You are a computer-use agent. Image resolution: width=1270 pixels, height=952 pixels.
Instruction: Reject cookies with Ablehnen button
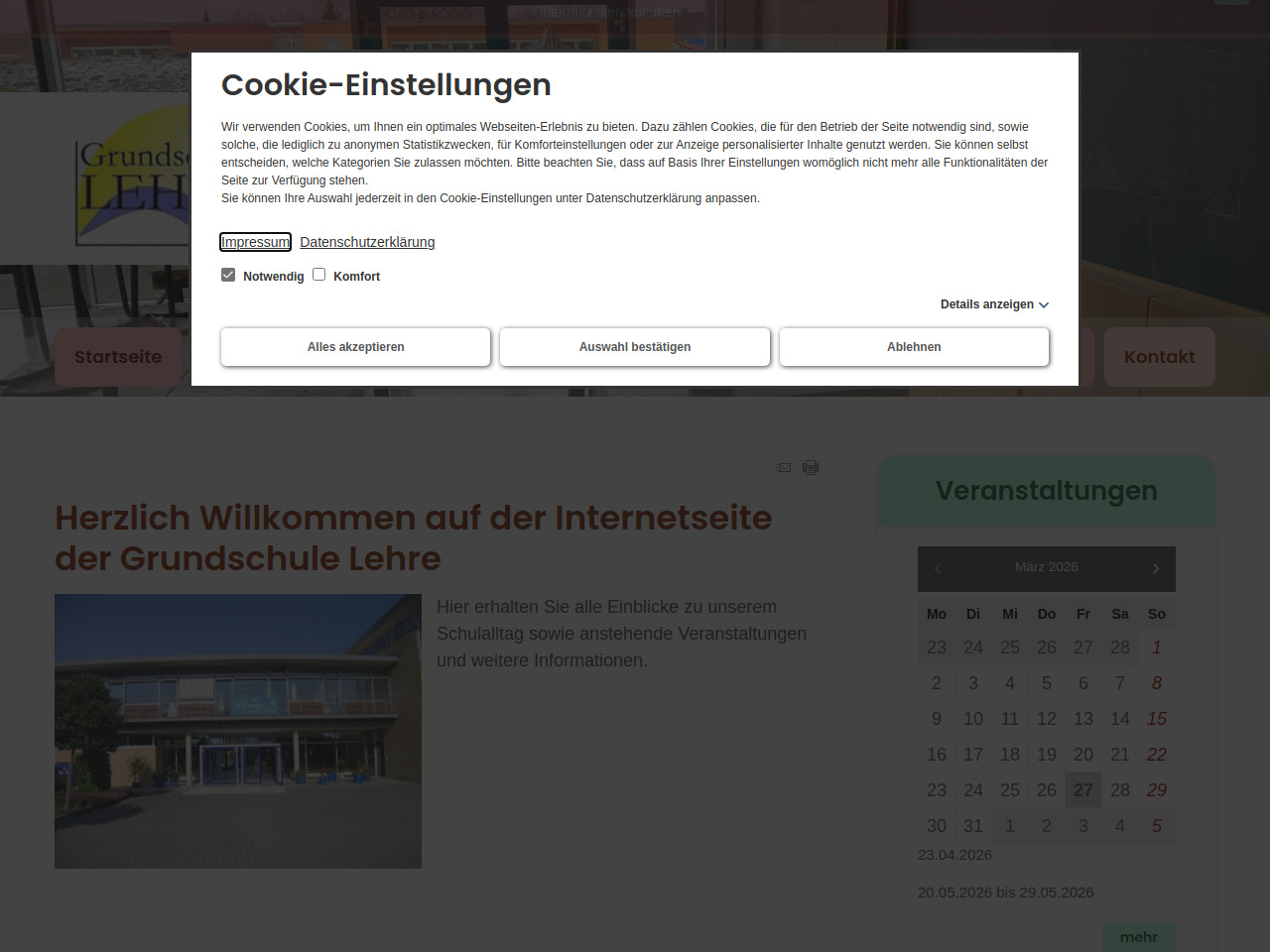(x=914, y=347)
